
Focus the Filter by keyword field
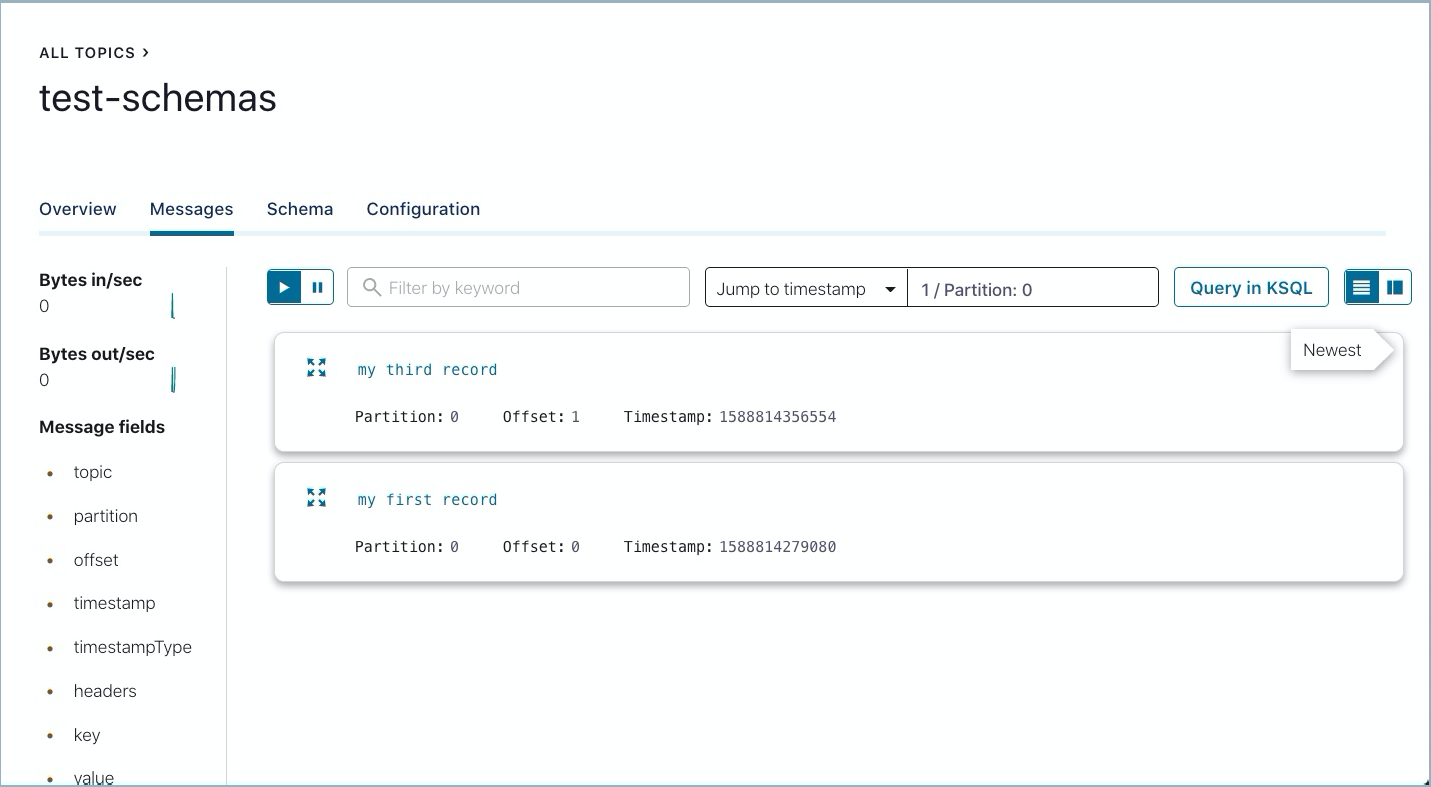pyautogui.click(x=530, y=288)
